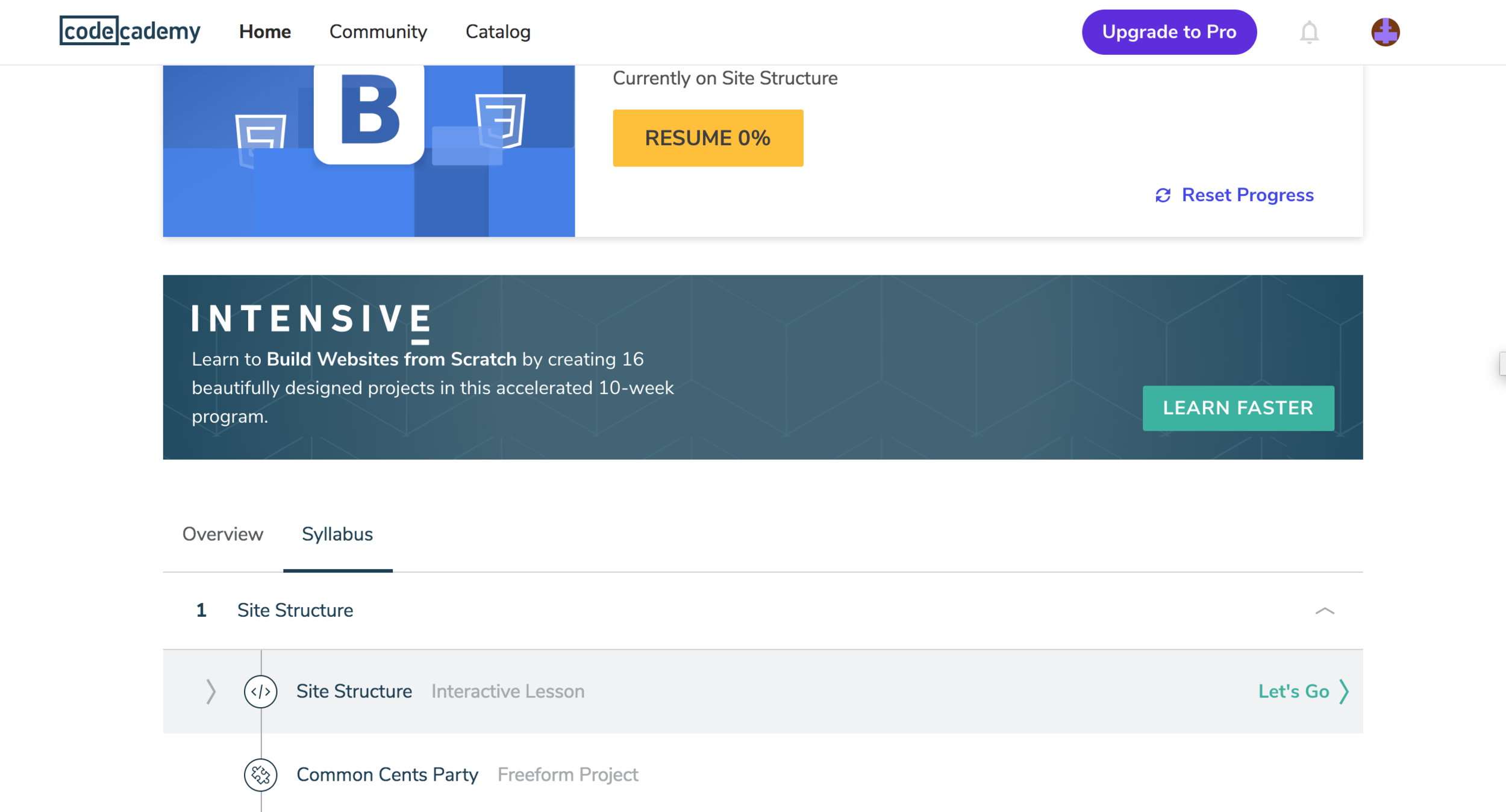Open the Common Cents Party project
This screenshot has height=812, width=1506.
pos(387,775)
